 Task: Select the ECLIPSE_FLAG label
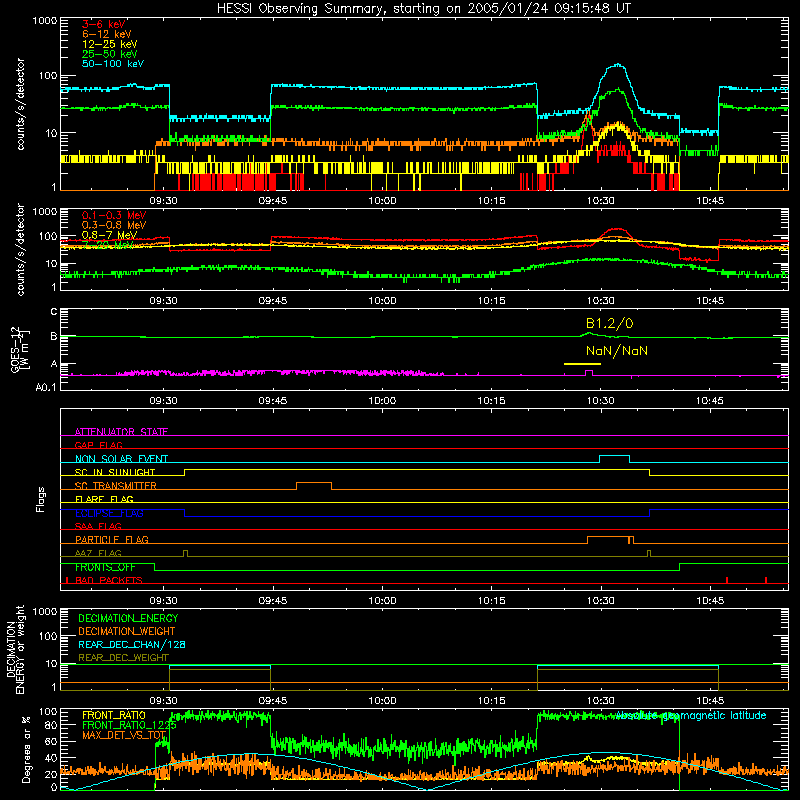click(109, 513)
